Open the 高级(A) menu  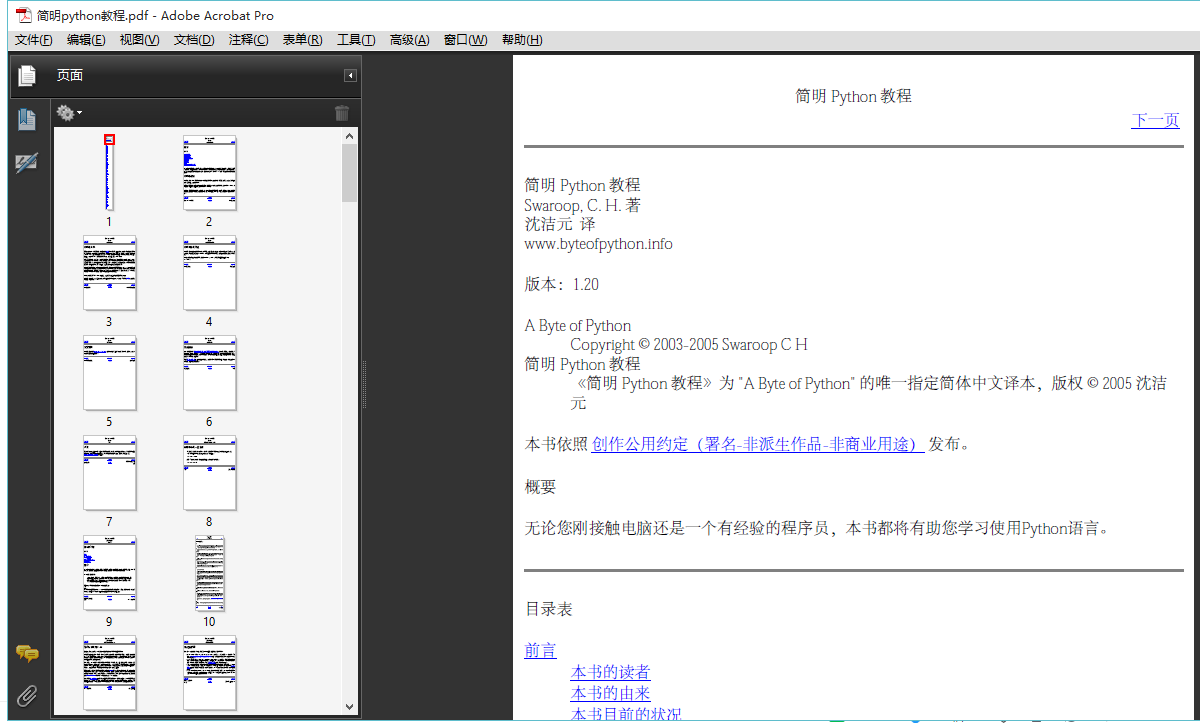(409, 40)
